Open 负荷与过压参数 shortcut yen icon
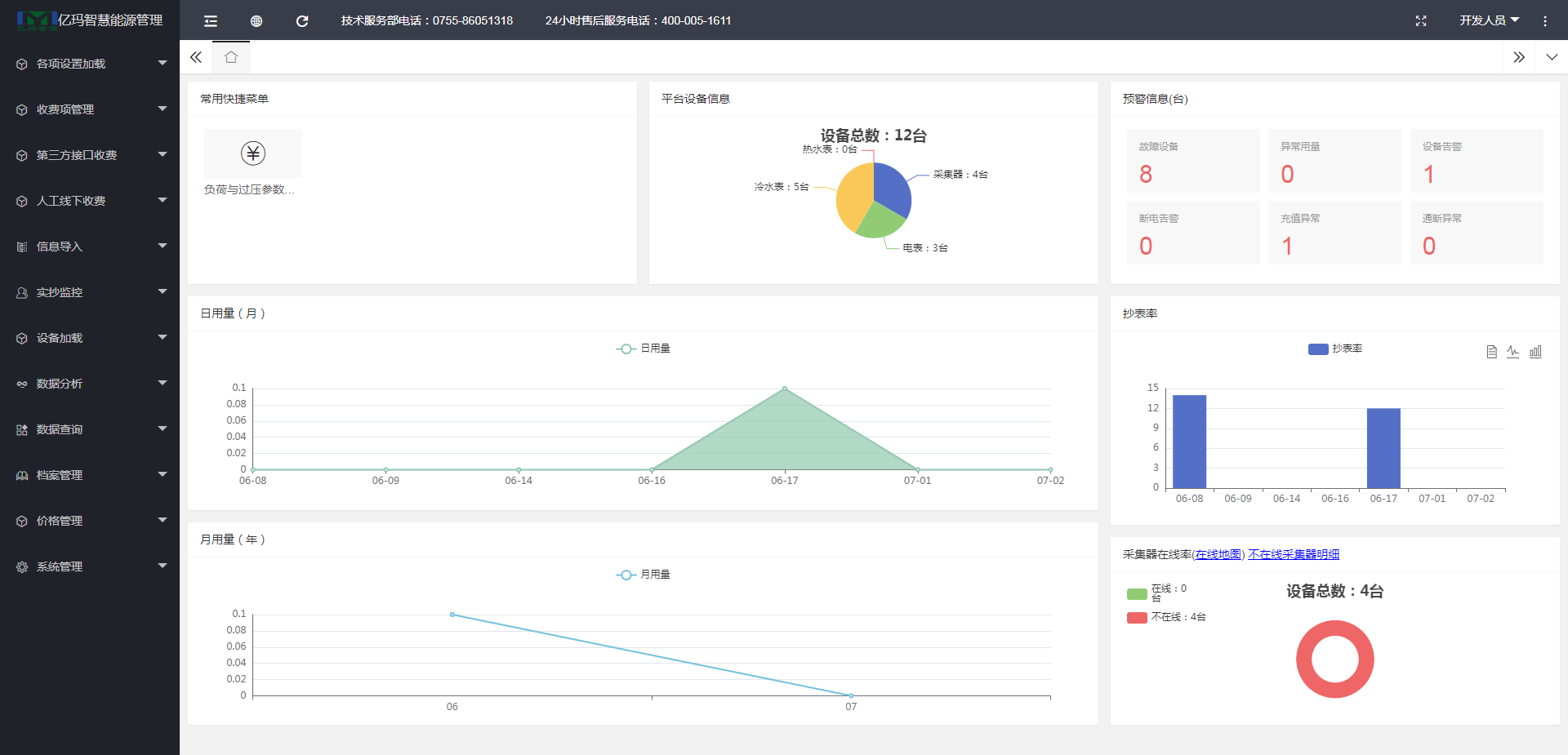 (253, 153)
